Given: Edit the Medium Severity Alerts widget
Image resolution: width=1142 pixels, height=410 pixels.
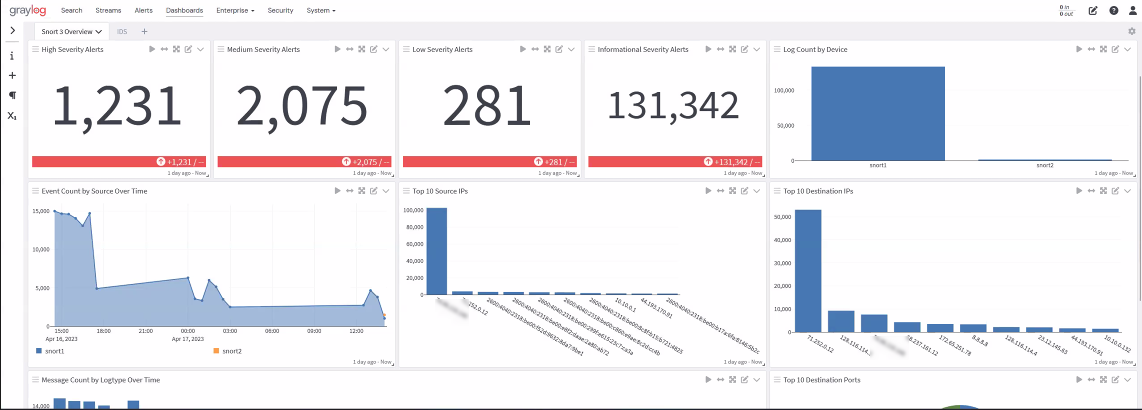Looking at the screenshot, I should tap(374, 49).
